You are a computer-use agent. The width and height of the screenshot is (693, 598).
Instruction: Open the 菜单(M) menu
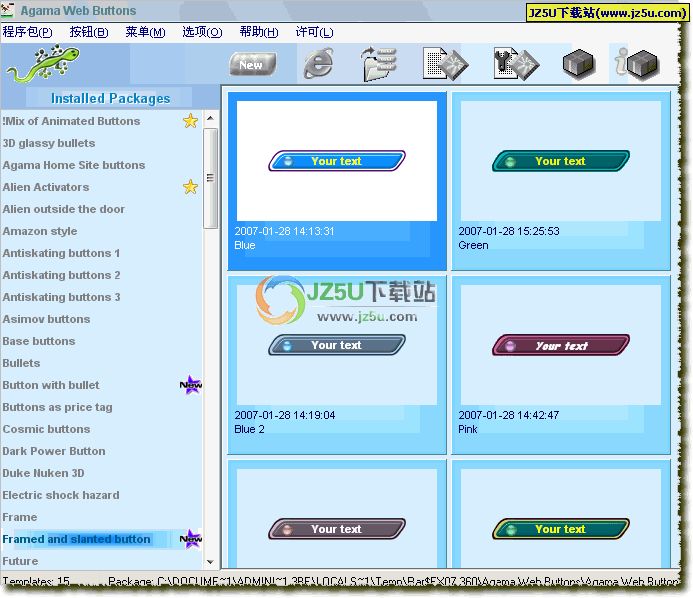145,32
